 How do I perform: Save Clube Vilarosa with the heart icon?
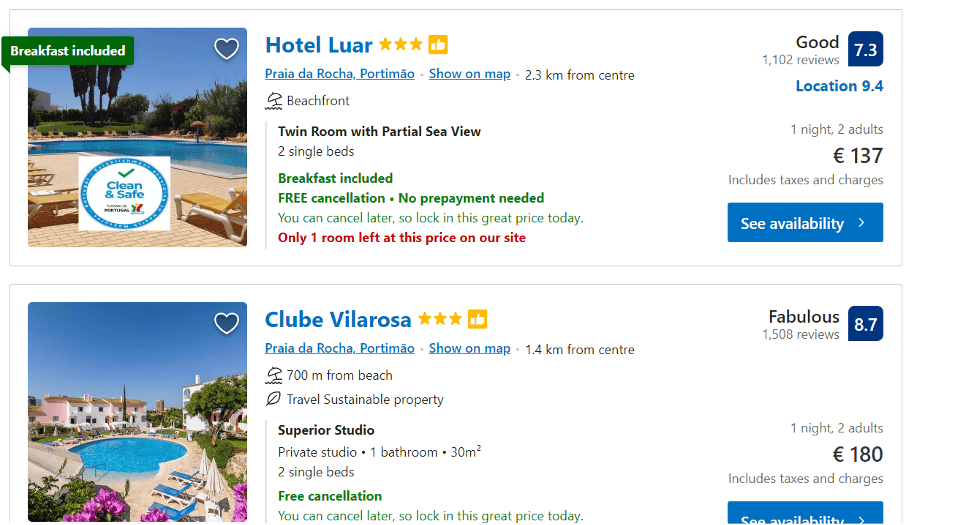[227, 323]
